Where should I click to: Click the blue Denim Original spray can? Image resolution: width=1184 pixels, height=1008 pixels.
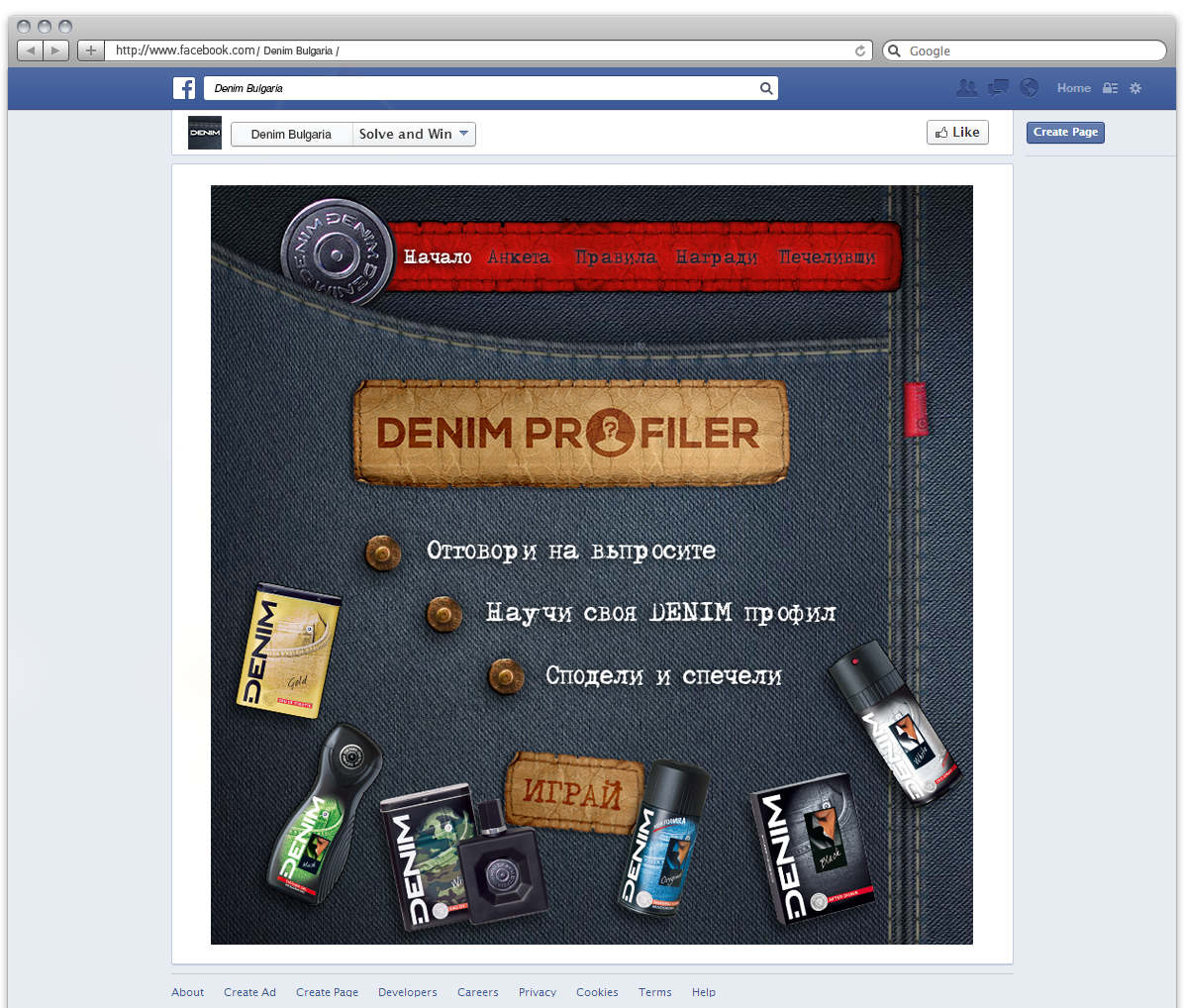pyautogui.click(x=663, y=838)
